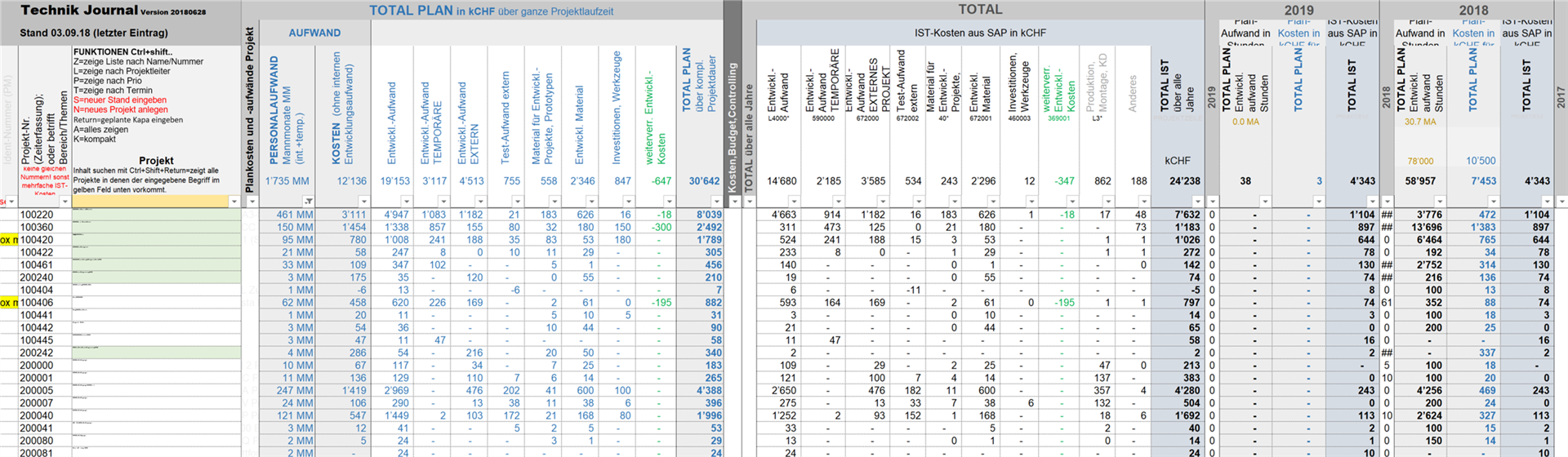Image resolution: width=1568 pixels, height=457 pixels.
Task: Select TOTAL IST value 7'632
Action: (1178, 215)
